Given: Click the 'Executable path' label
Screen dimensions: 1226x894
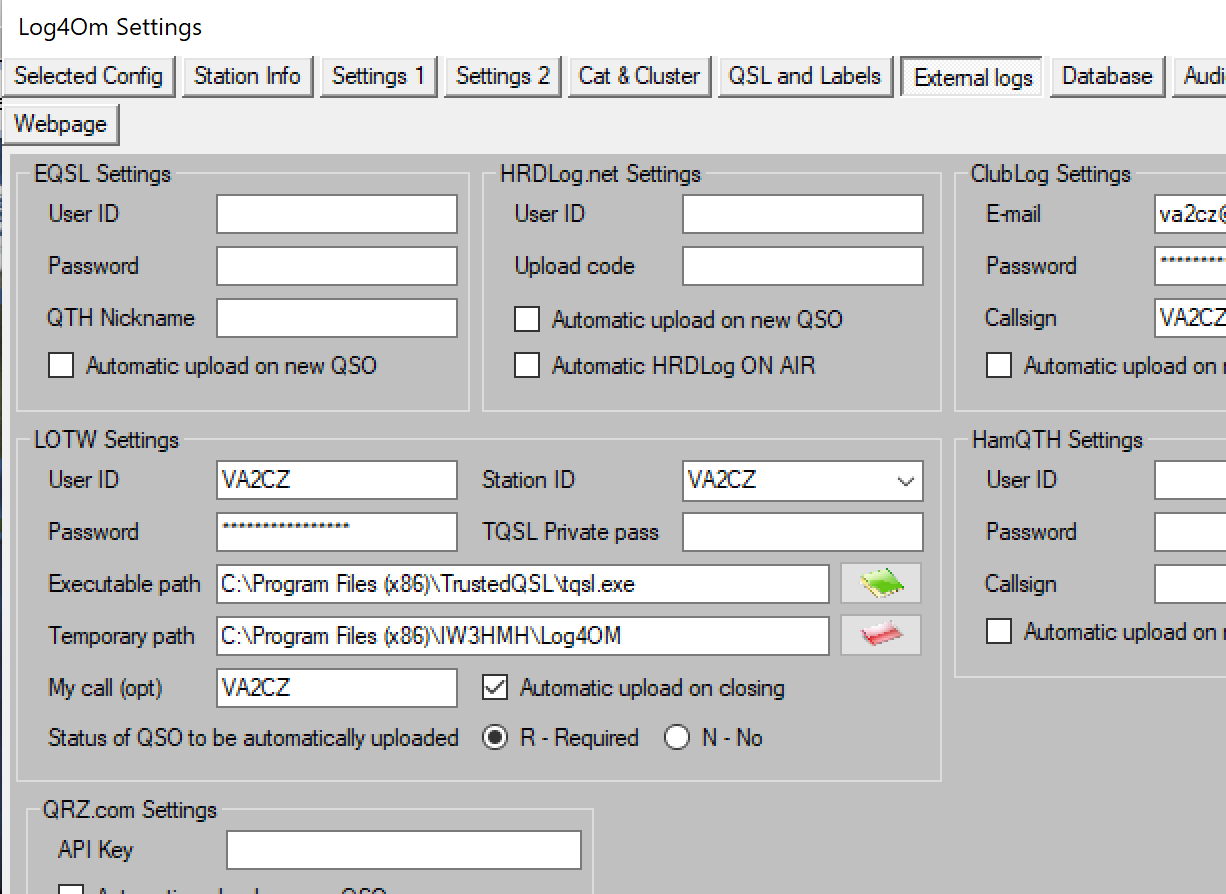Looking at the screenshot, I should [x=124, y=584].
